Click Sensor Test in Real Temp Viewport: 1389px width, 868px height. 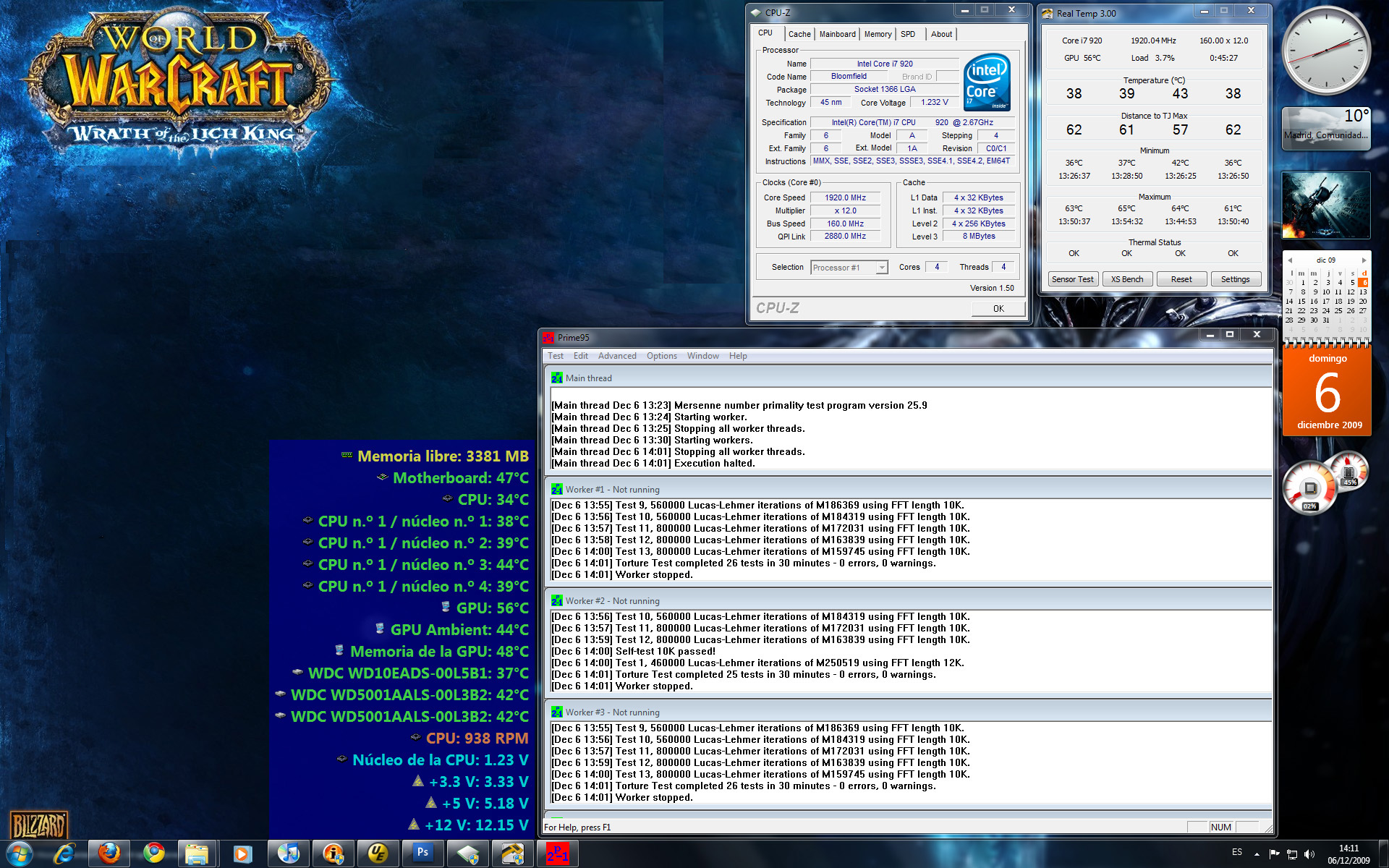point(1073,279)
